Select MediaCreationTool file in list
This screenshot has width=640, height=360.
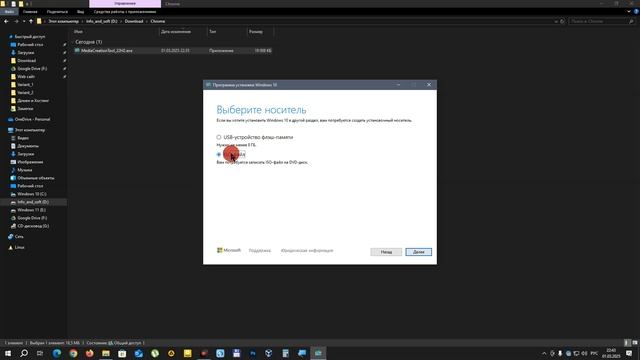click(173, 51)
